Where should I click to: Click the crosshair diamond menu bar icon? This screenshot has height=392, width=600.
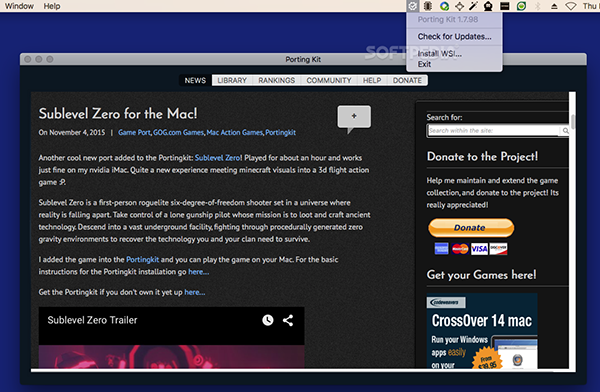[x=460, y=6]
